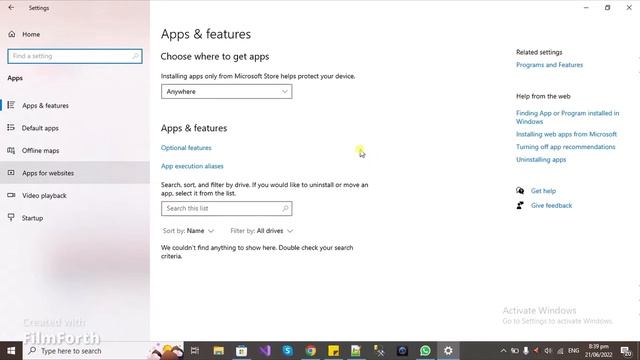Open Microsoft Store from the taskbar
Image resolution: width=640 pixels, height=360 pixels.
(x=241, y=351)
